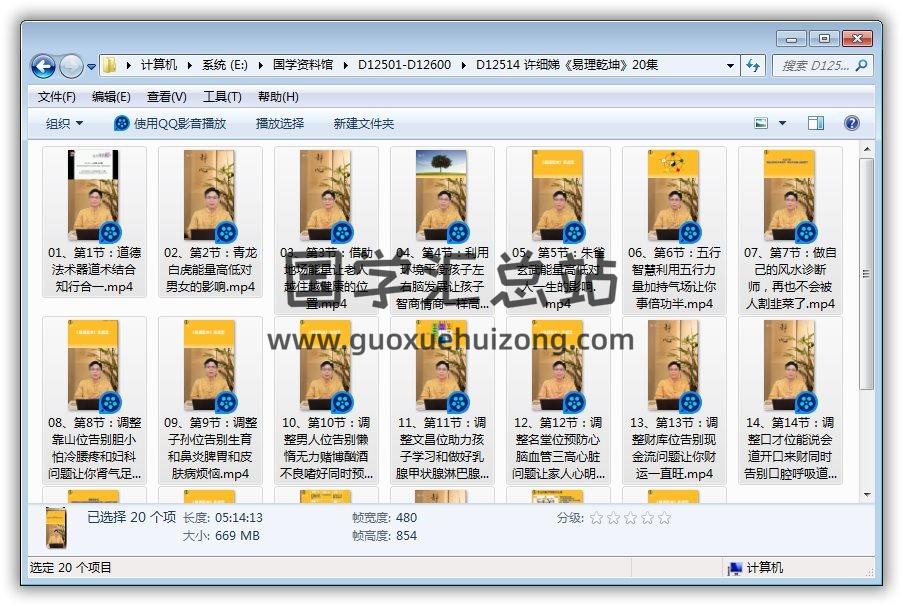Select the D12514 许细娣 breadcrumb segment
Image resolution: width=903 pixels, height=606 pixels.
pyautogui.click(x=567, y=65)
